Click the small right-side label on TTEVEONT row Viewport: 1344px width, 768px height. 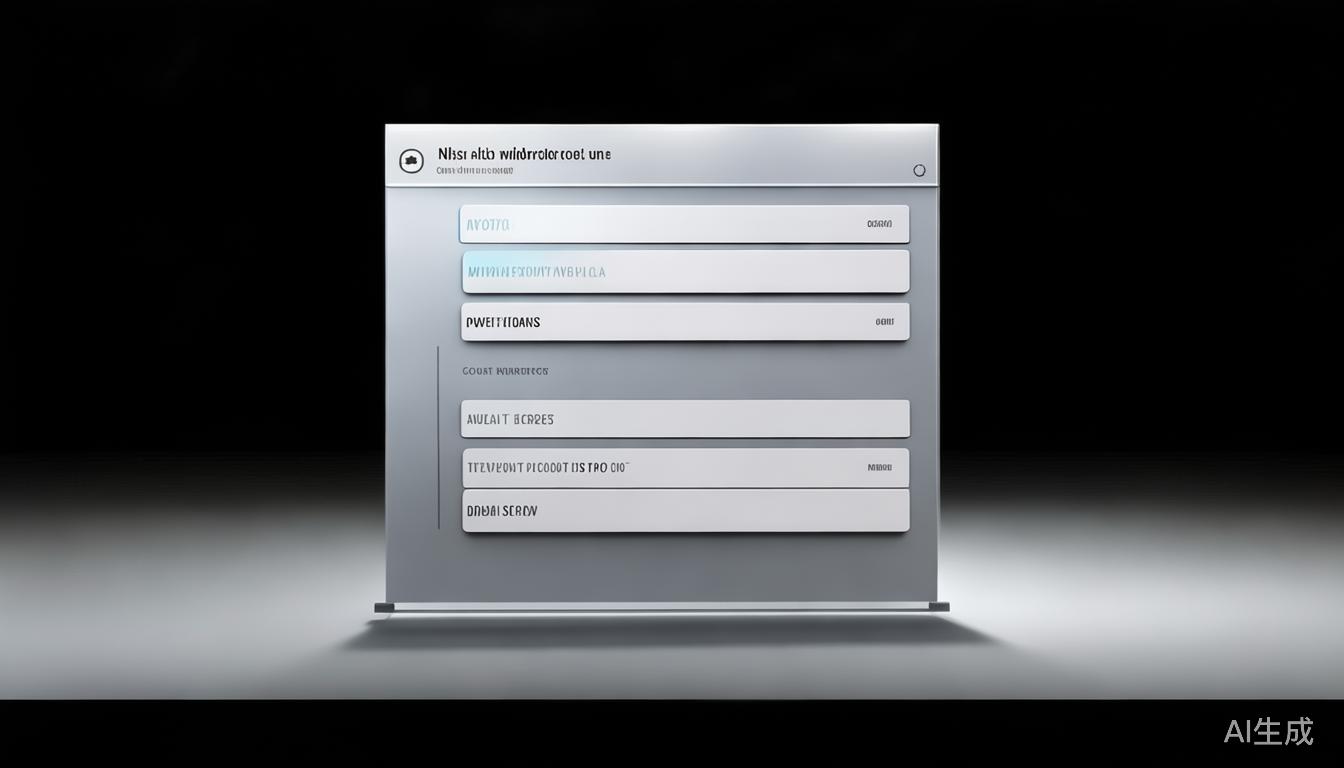879,467
